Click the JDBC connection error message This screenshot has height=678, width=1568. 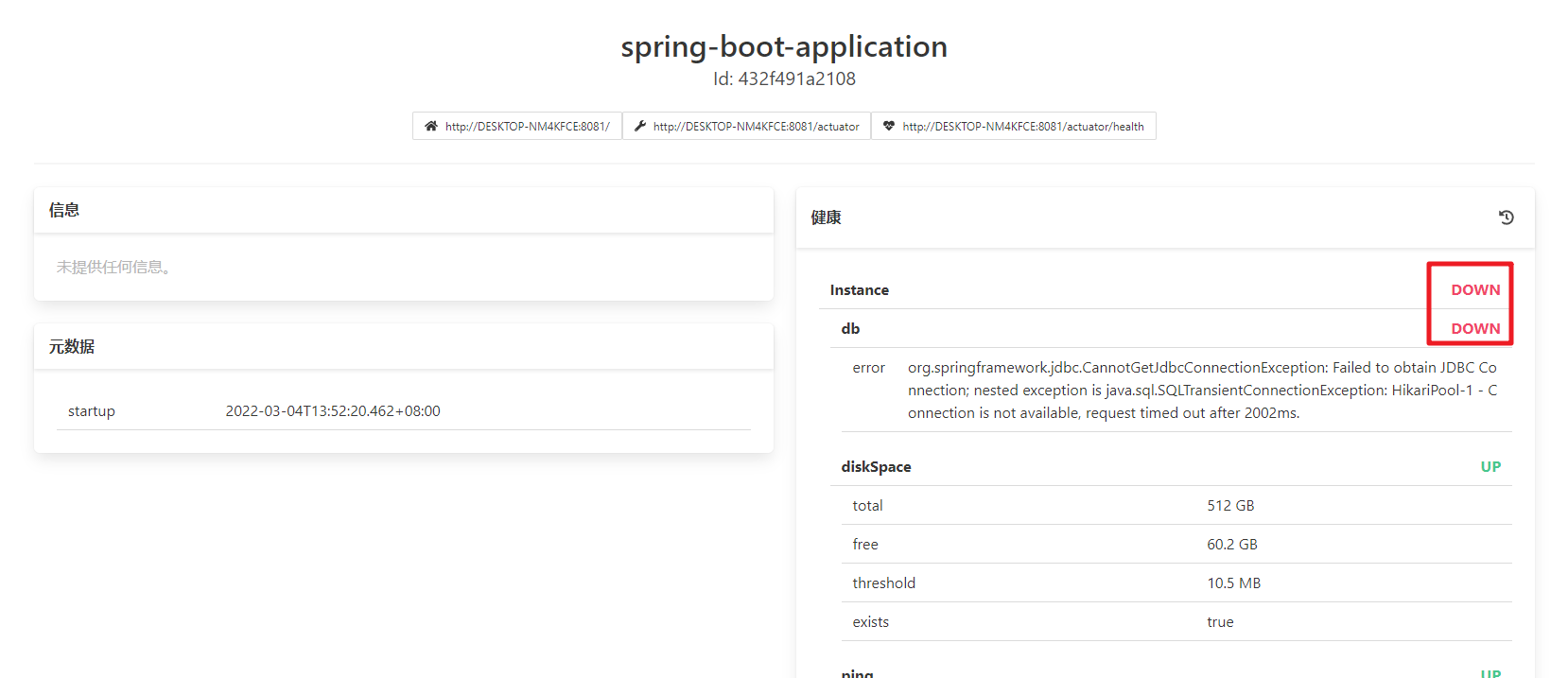[x=1202, y=391]
